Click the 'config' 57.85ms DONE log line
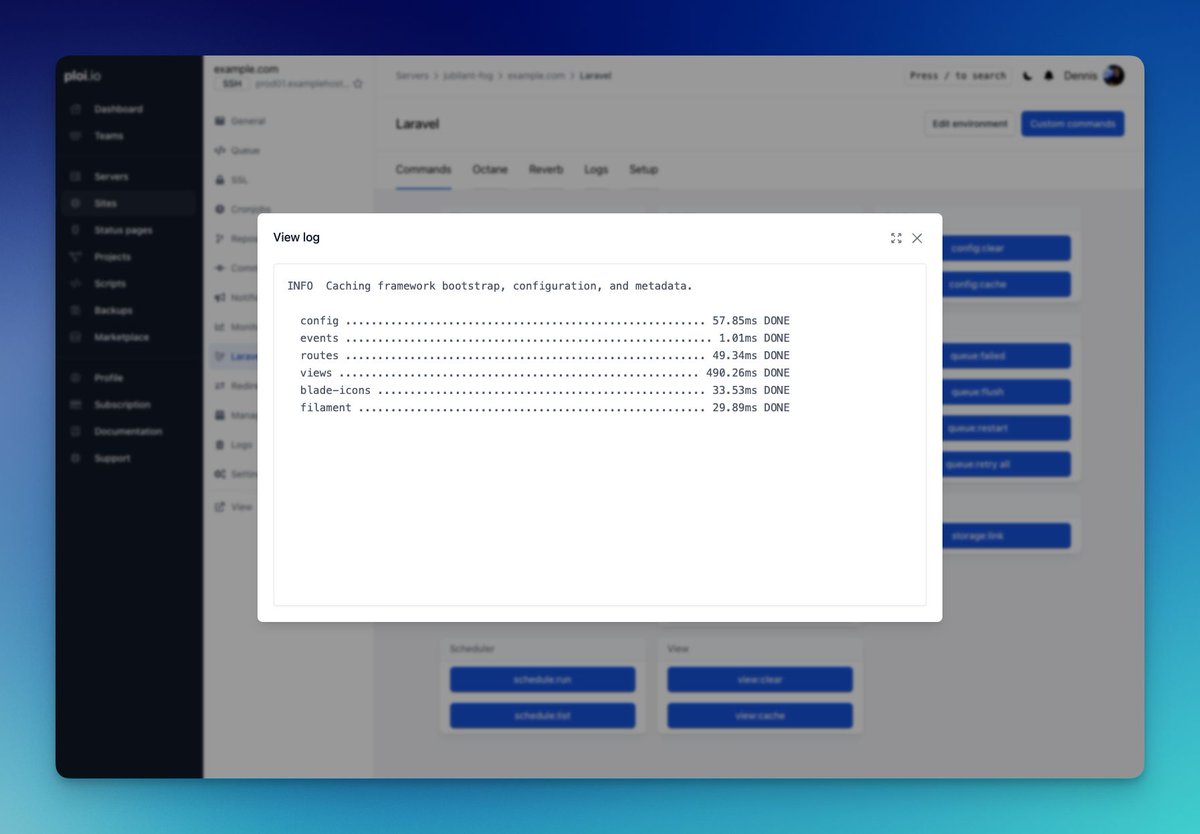The image size is (1200, 834). (545, 321)
